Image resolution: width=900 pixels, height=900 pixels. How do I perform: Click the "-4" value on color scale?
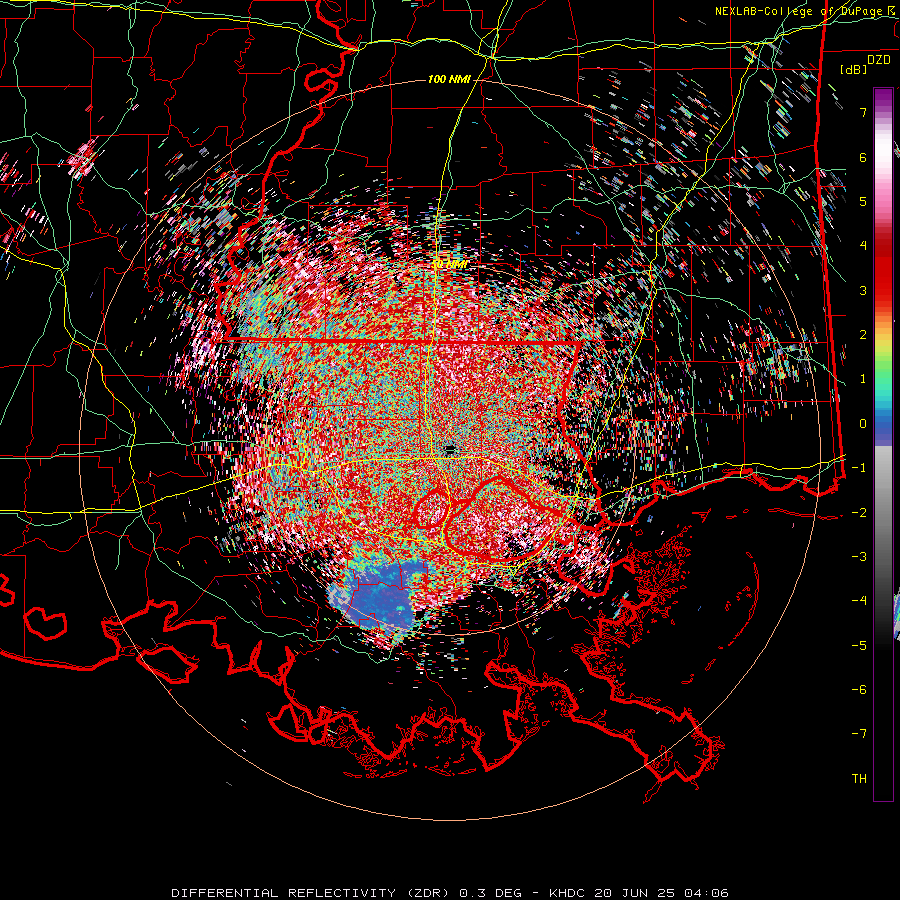coord(859,601)
